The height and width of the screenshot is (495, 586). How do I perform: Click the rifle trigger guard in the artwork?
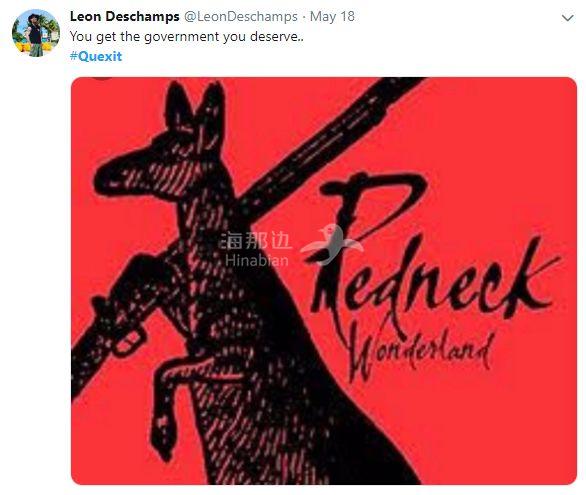click(127, 342)
